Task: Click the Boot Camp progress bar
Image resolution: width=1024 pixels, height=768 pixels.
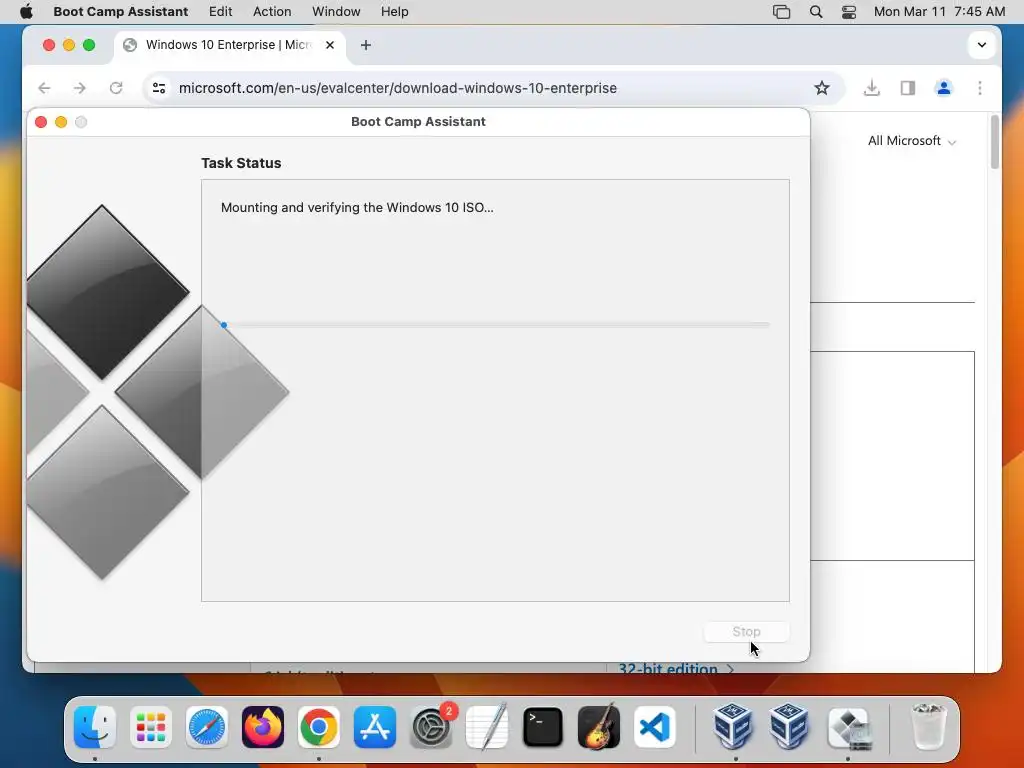Action: (x=496, y=325)
